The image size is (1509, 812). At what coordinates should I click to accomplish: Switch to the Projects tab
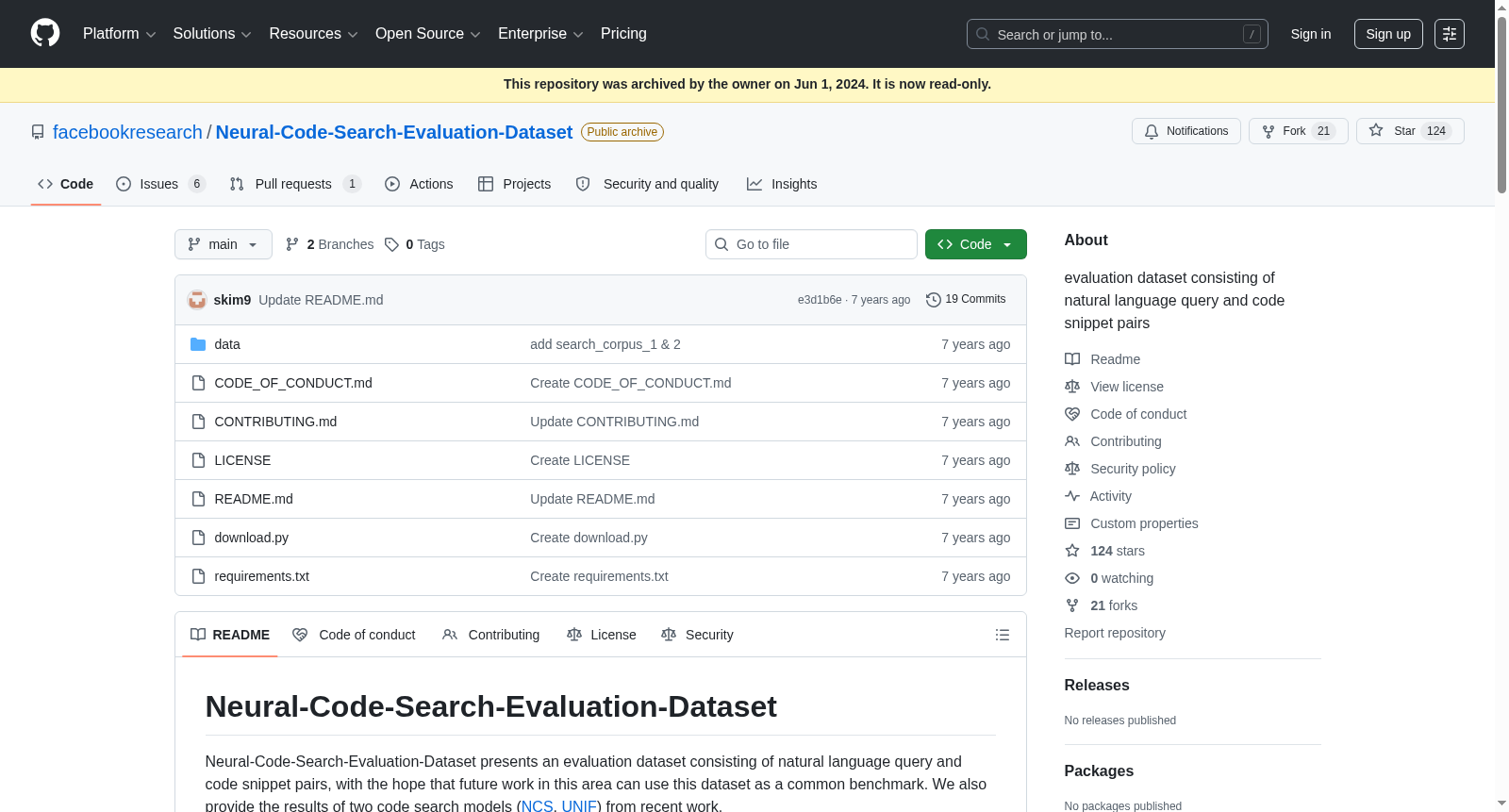coord(514,184)
